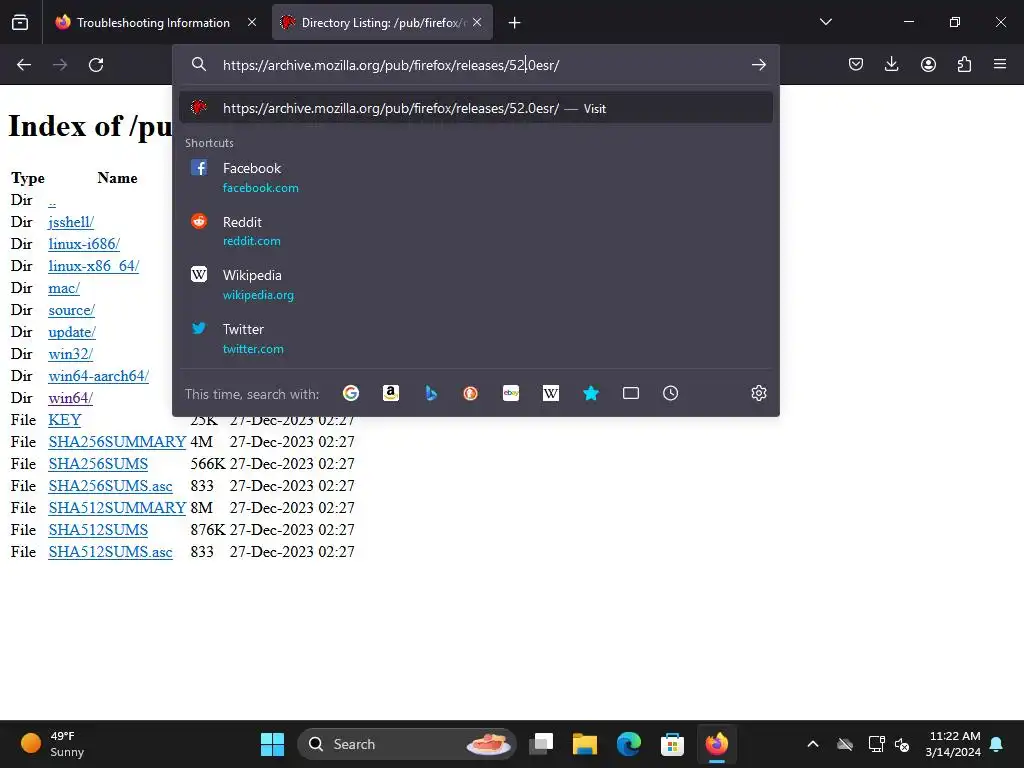Open the source/ directory
The width and height of the screenshot is (1024, 768).
72,310
